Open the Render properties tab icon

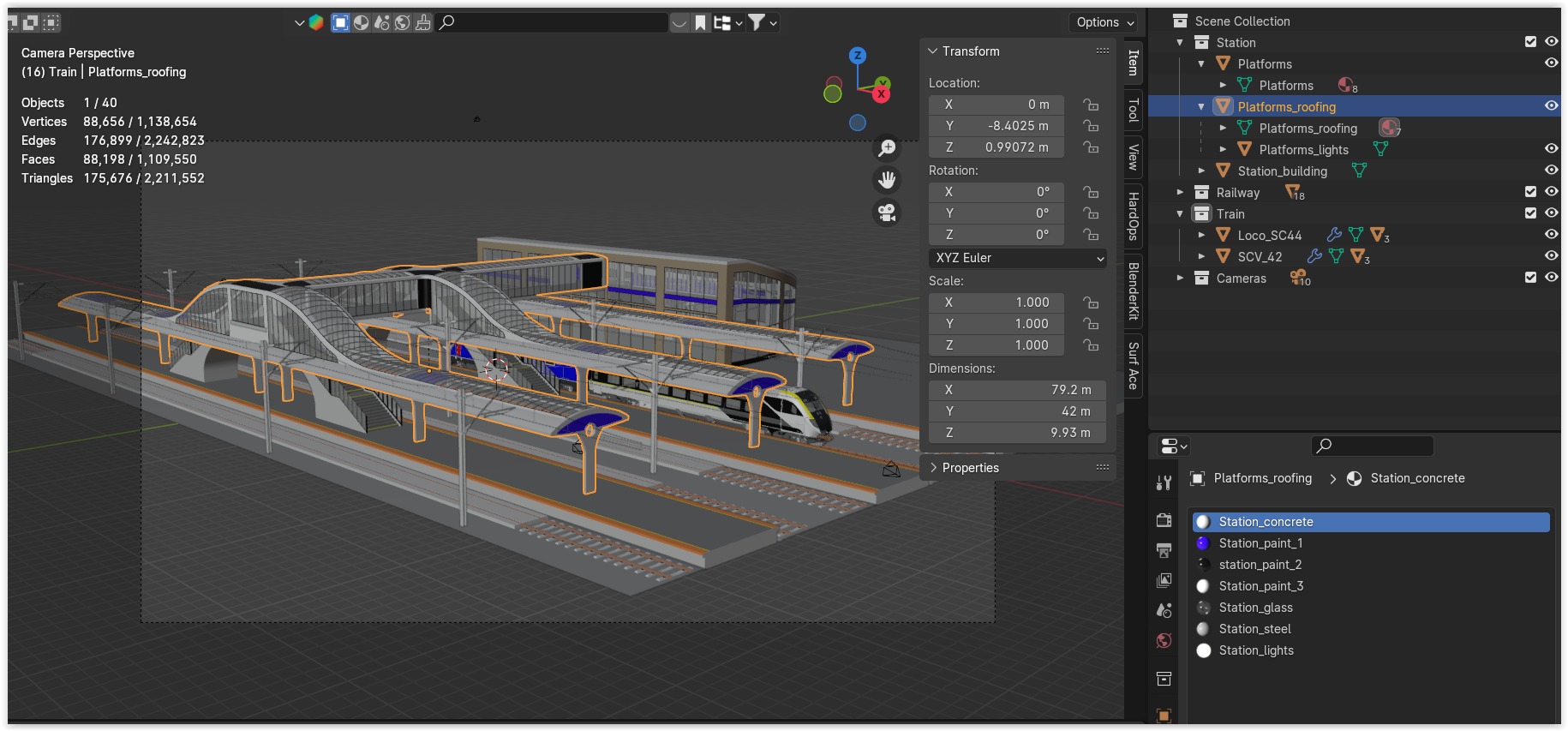tap(1164, 520)
